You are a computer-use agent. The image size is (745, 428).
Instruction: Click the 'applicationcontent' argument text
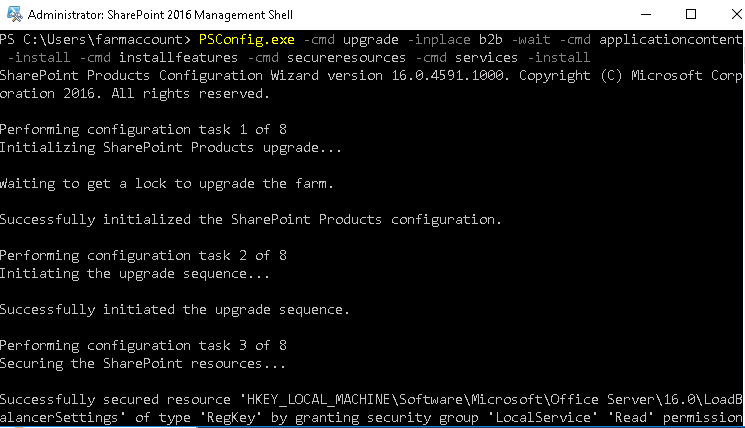pos(670,39)
